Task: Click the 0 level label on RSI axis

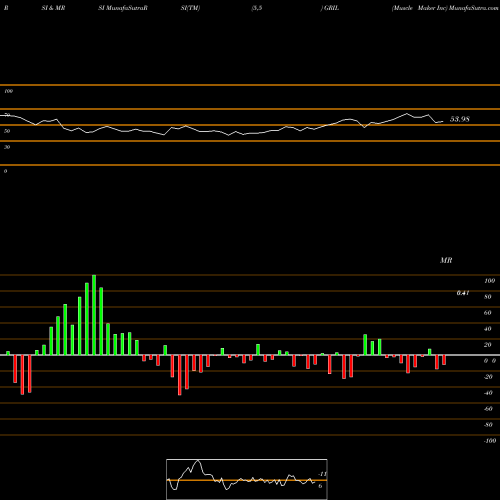Action: tap(5, 171)
